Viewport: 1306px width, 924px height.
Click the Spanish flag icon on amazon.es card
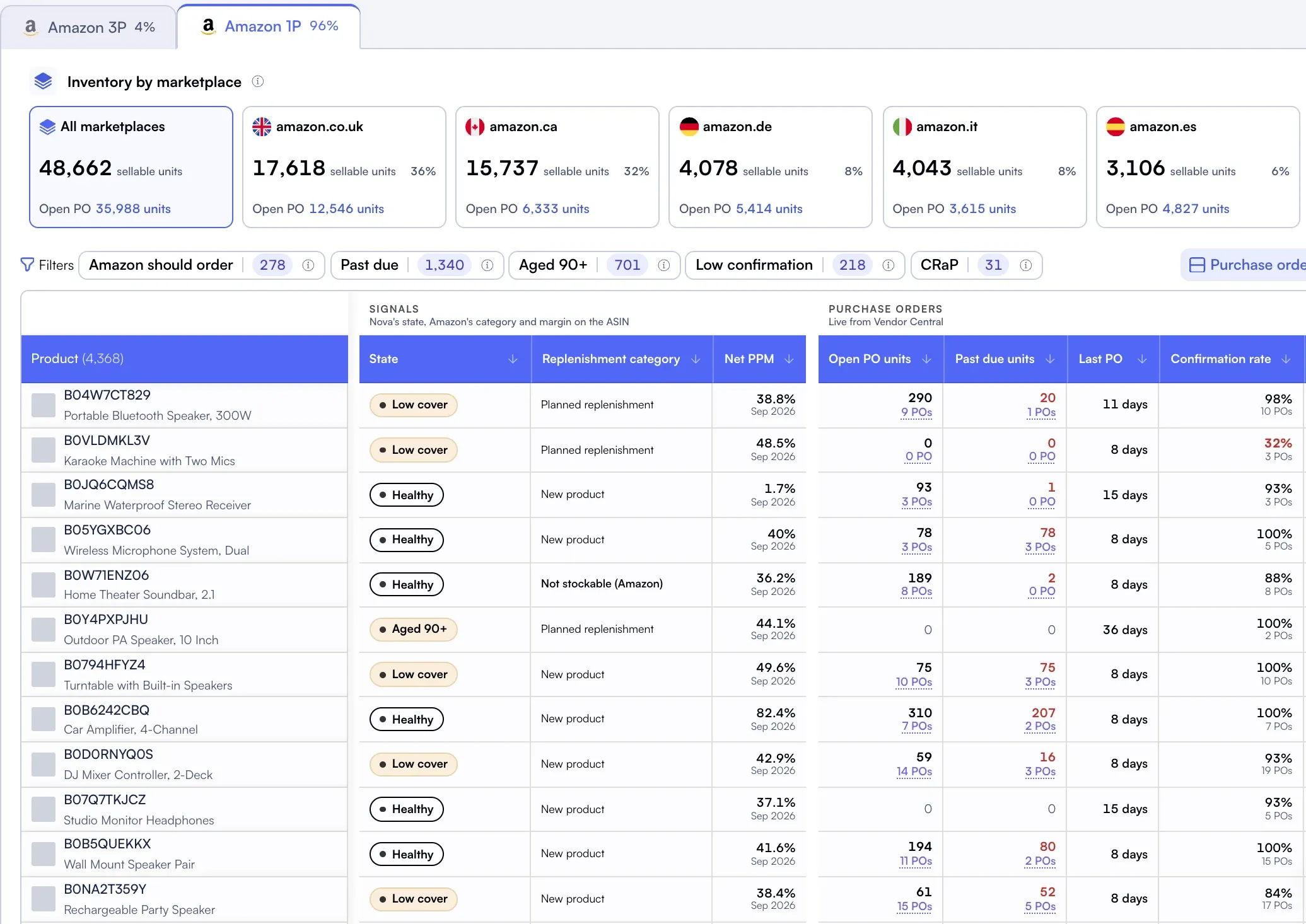[x=1116, y=127]
